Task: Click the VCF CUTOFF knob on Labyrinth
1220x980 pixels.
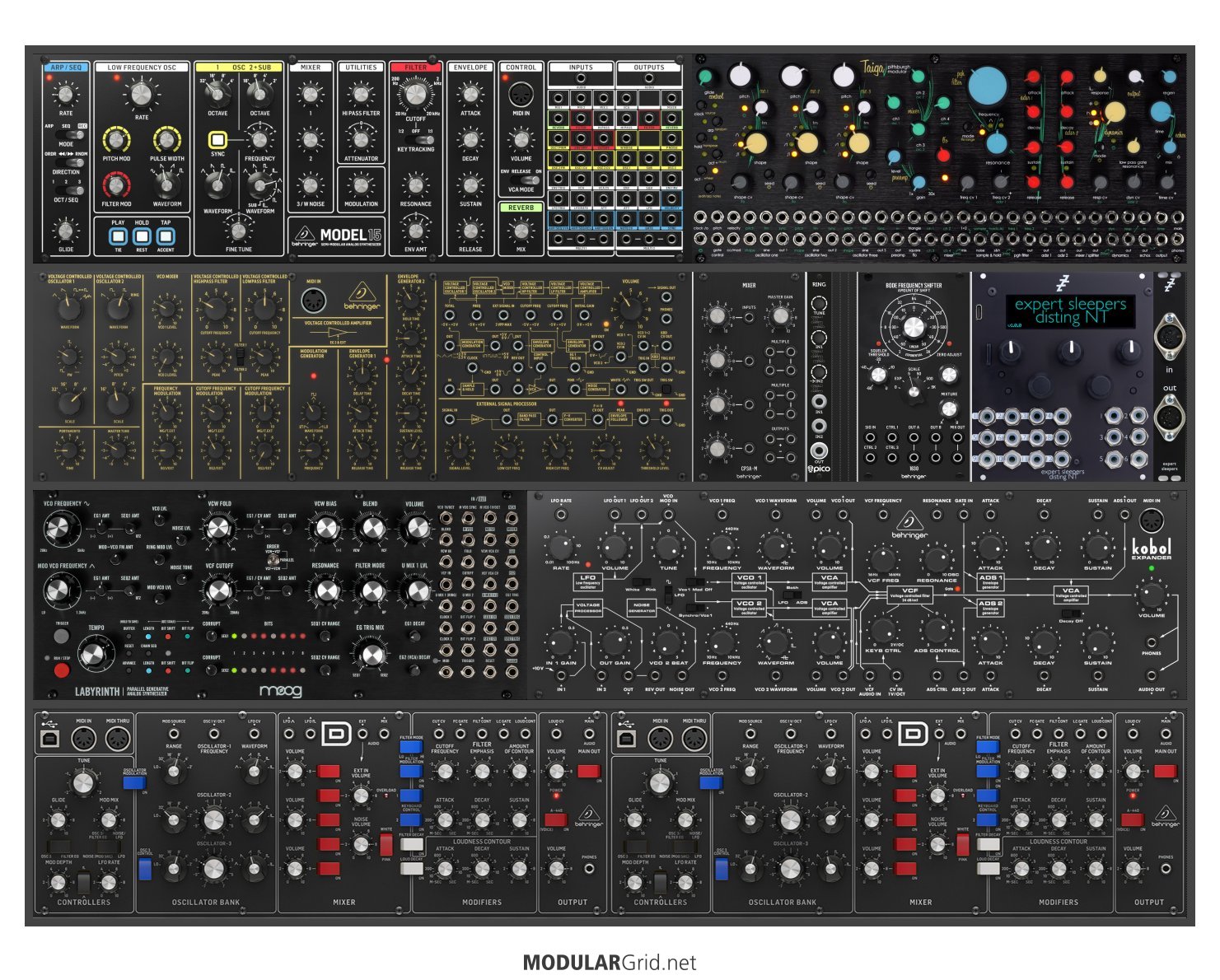Action: [219, 590]
